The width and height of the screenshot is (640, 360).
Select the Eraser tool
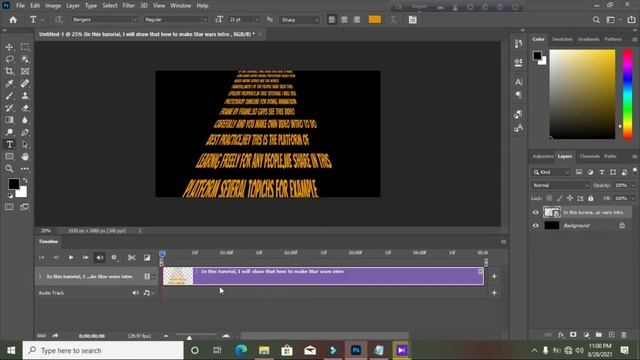pyautogui.click(x=25, y=108)
